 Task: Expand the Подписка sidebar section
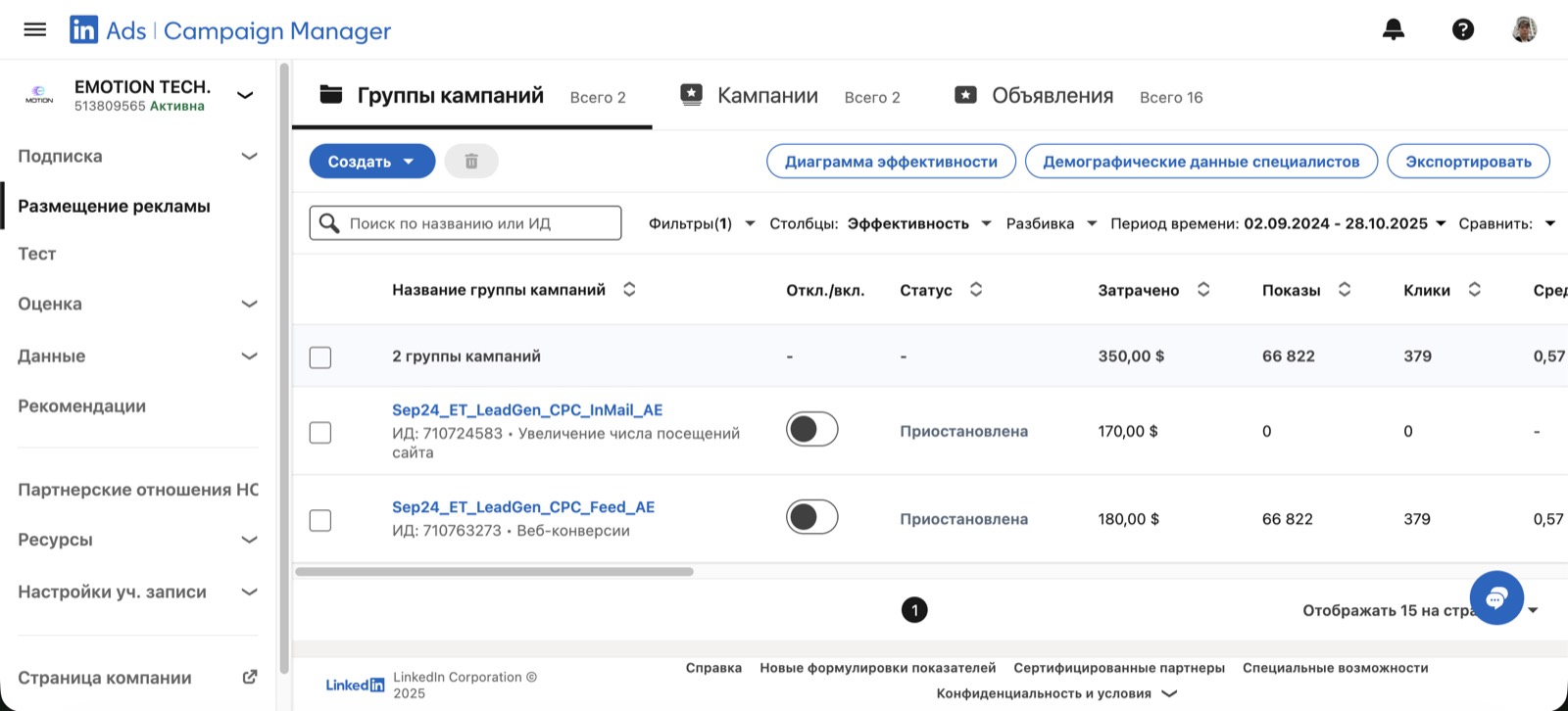click(249, 156)
